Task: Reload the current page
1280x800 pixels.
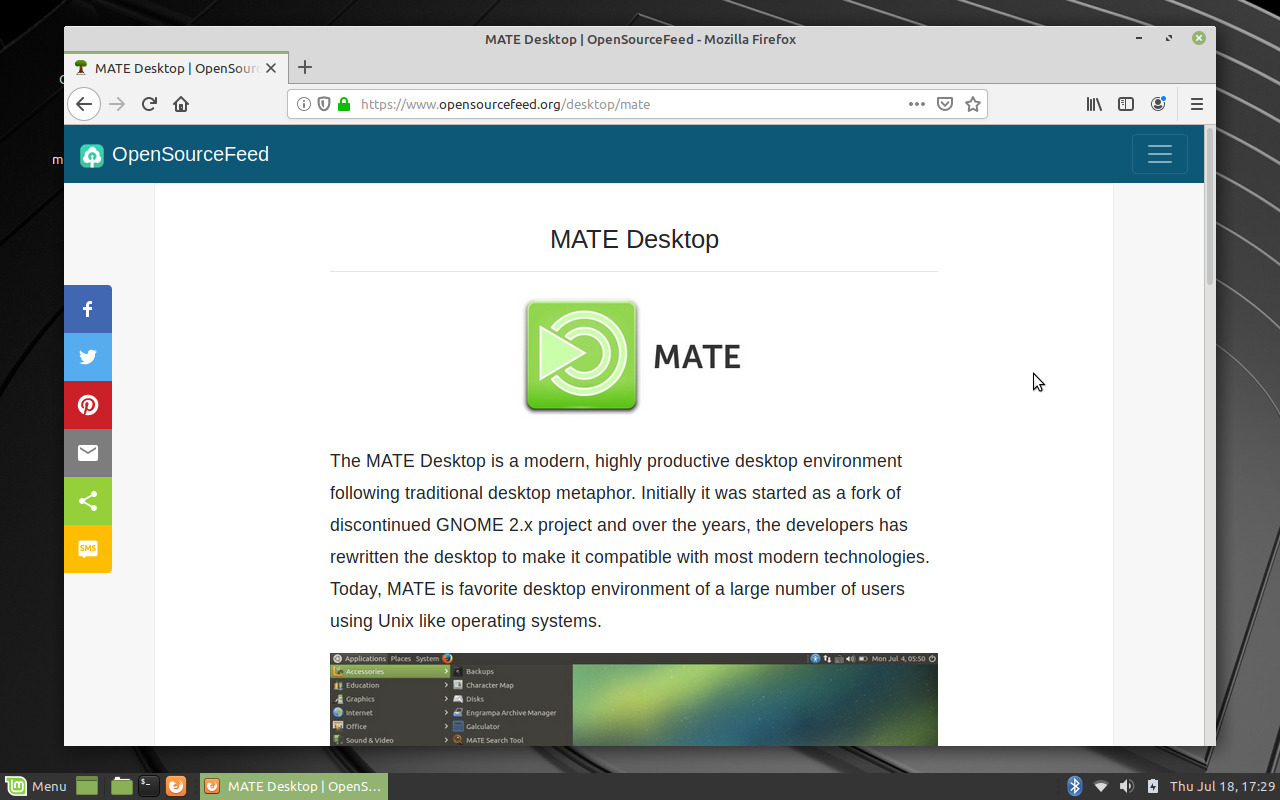Action: coord(148,103)
